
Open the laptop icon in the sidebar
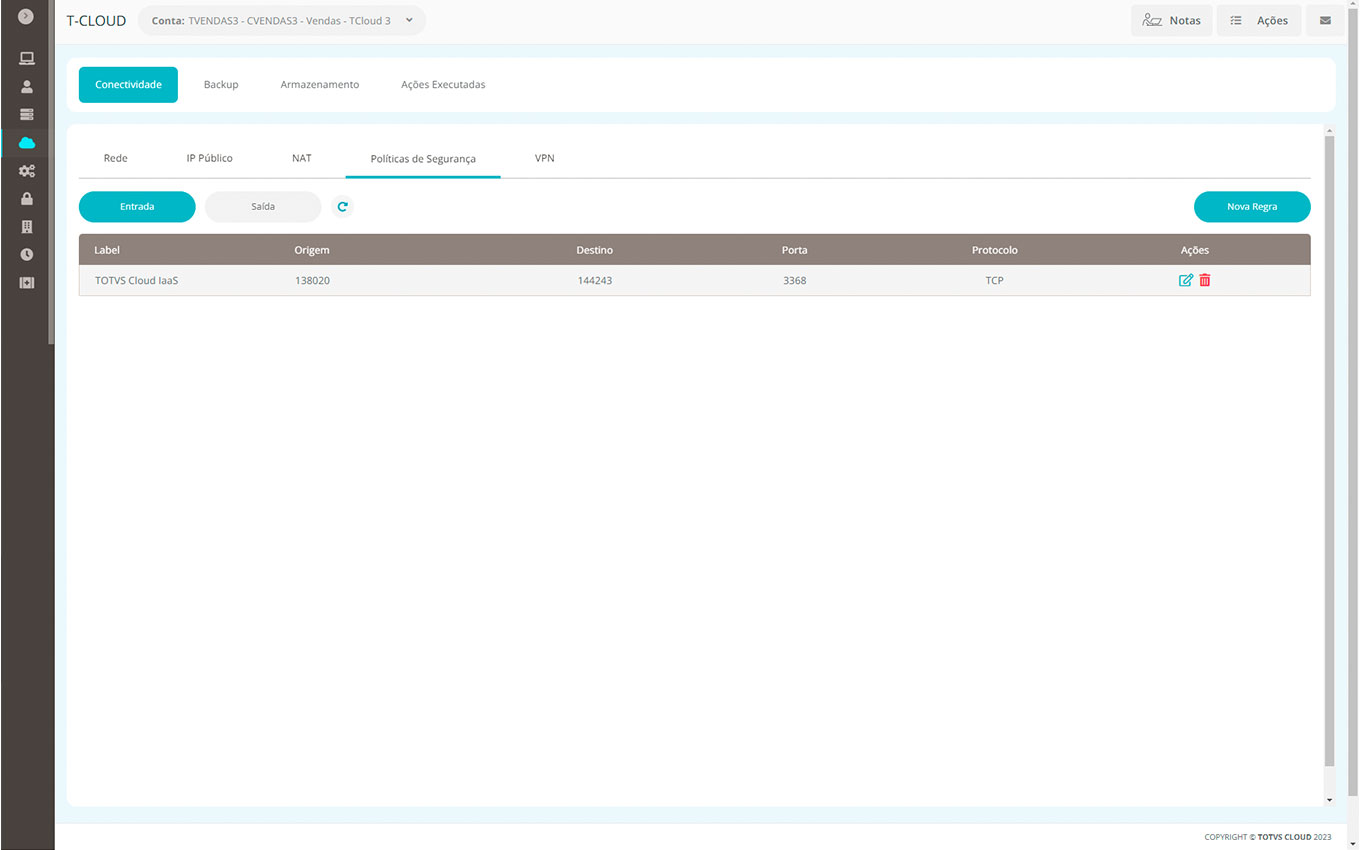pos(27,59)
